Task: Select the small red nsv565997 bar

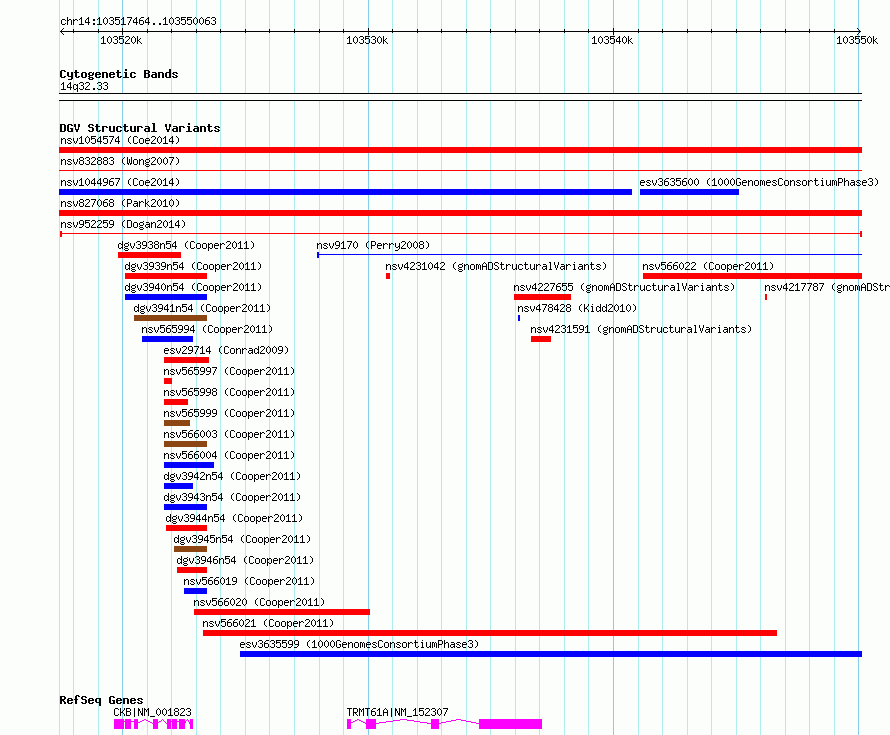Action: [x=168, y=381]
